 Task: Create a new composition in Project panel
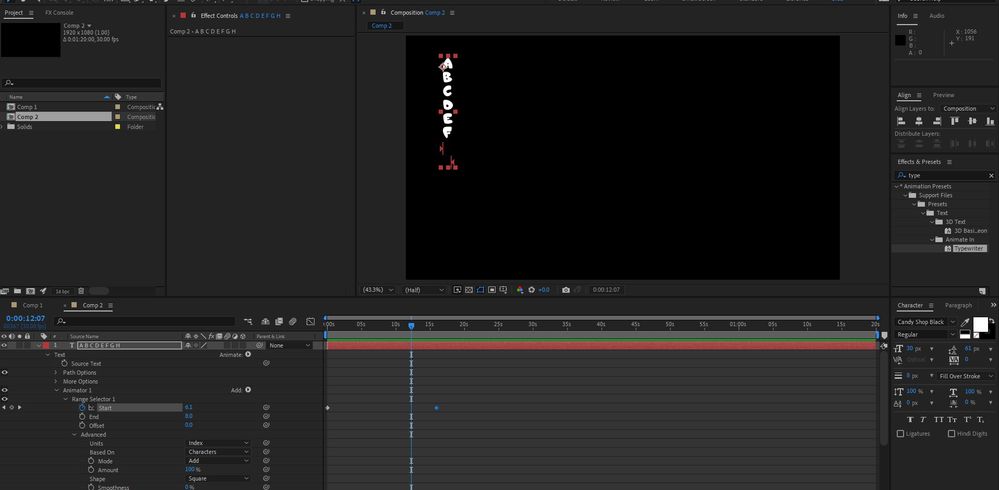pos(31,291)
